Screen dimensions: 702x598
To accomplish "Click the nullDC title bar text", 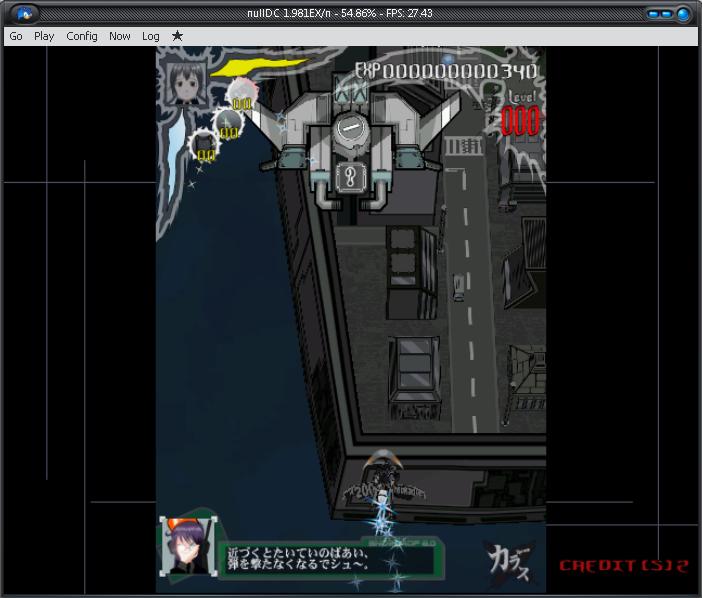I will (x=340, y=13).
